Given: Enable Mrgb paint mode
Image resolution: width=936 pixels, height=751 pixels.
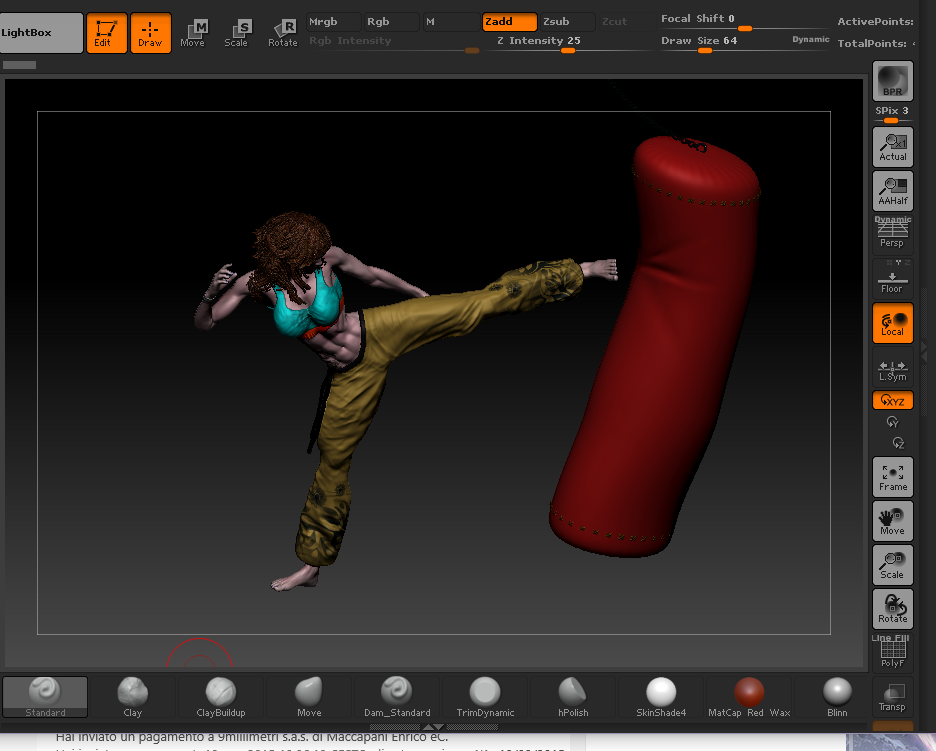Looking at the screenshot, I should click(x=333, y=21).
